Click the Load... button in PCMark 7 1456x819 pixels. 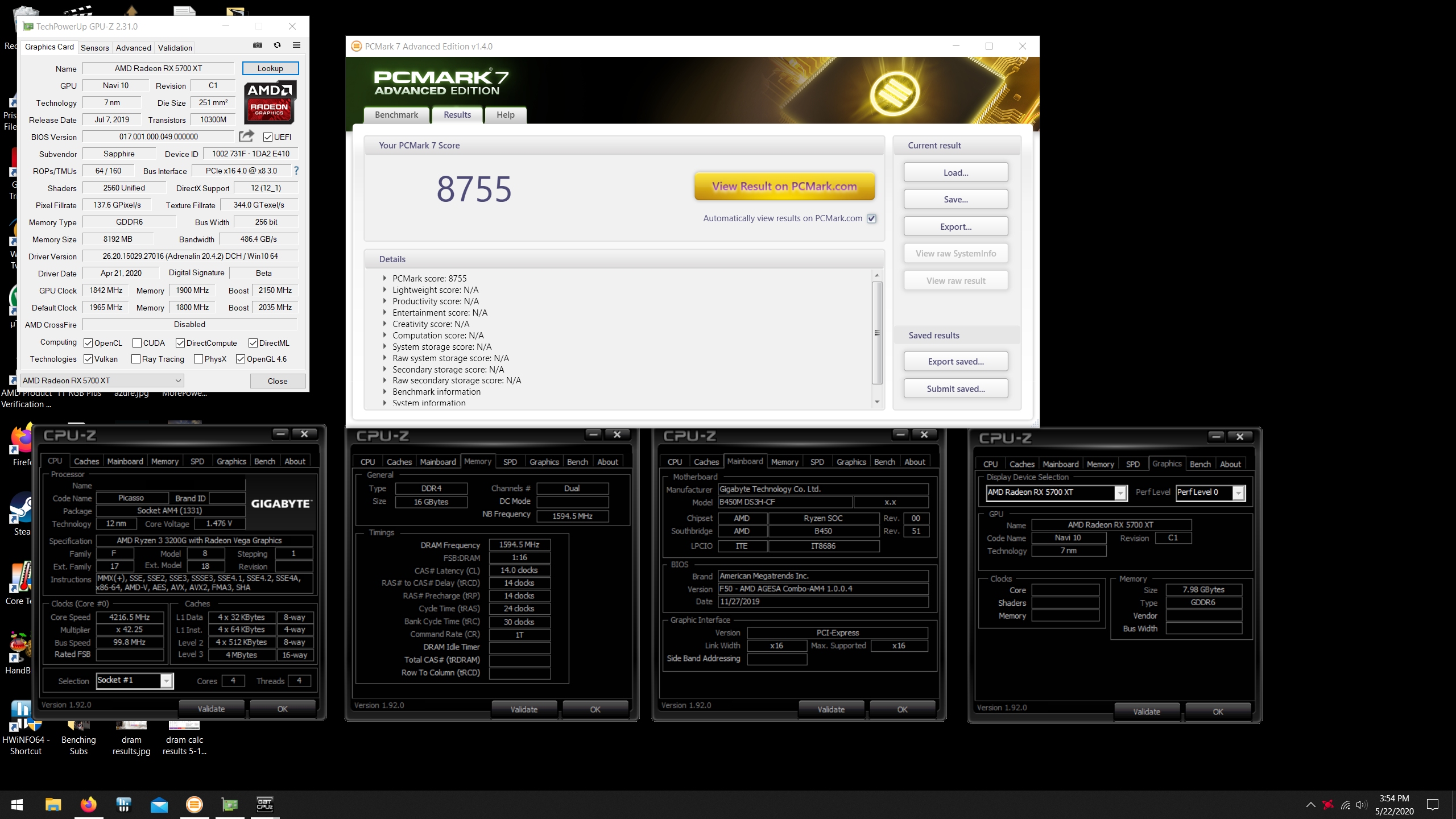tap(955, 172)
